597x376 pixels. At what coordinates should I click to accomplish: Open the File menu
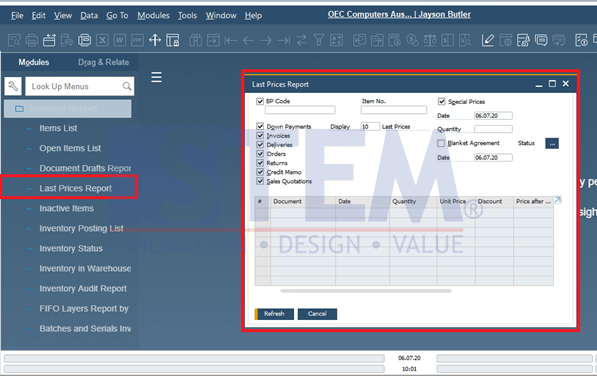tap(17, 16)
